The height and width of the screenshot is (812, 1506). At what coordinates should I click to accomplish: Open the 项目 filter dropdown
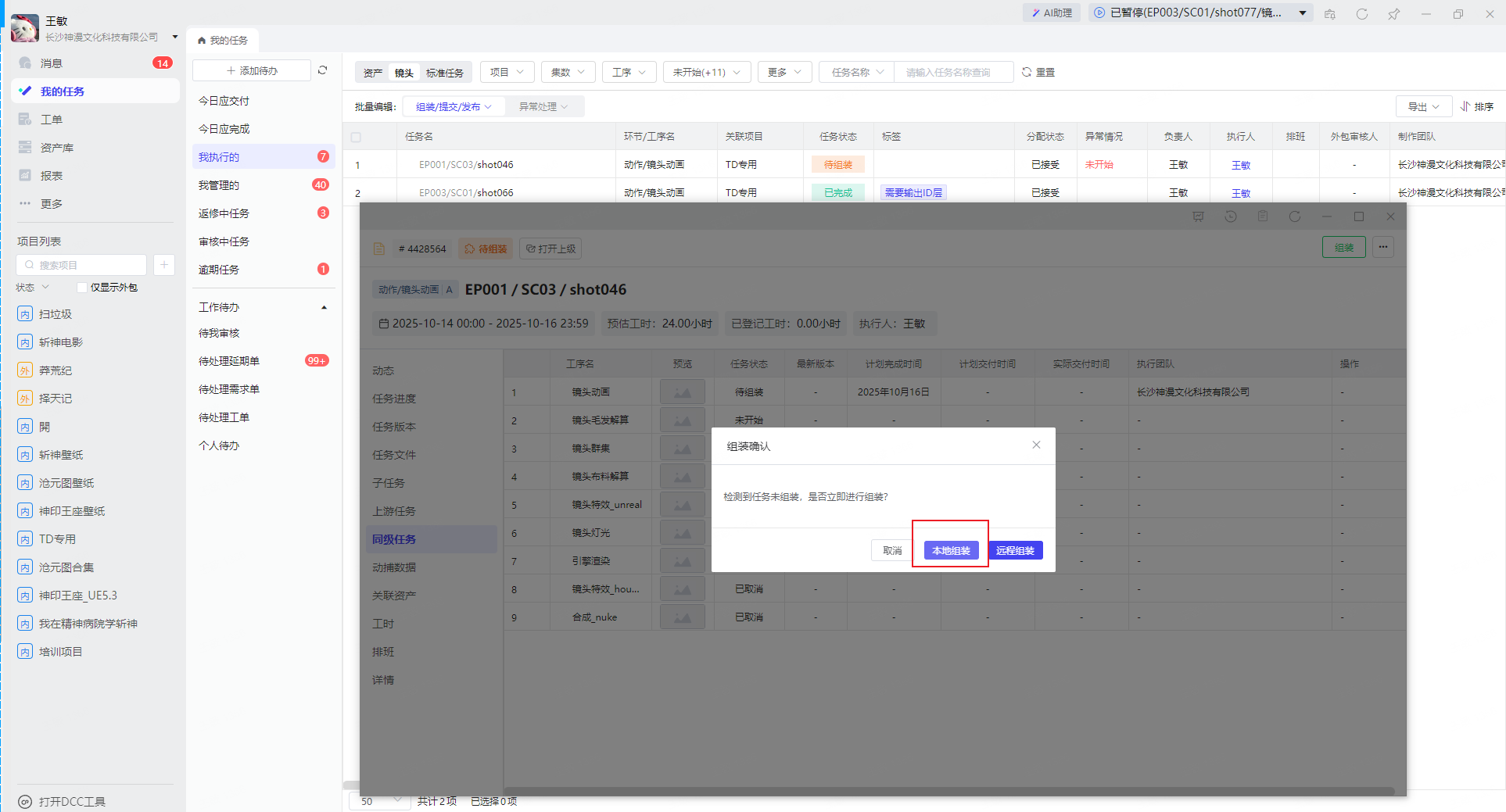point(507,73)
